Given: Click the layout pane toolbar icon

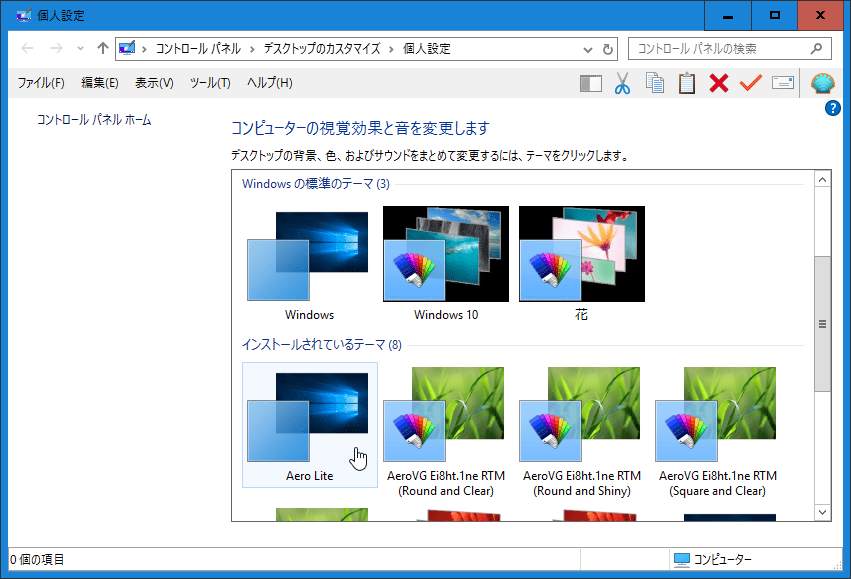Looking at the screenshot, I should (x=590, y=84).
